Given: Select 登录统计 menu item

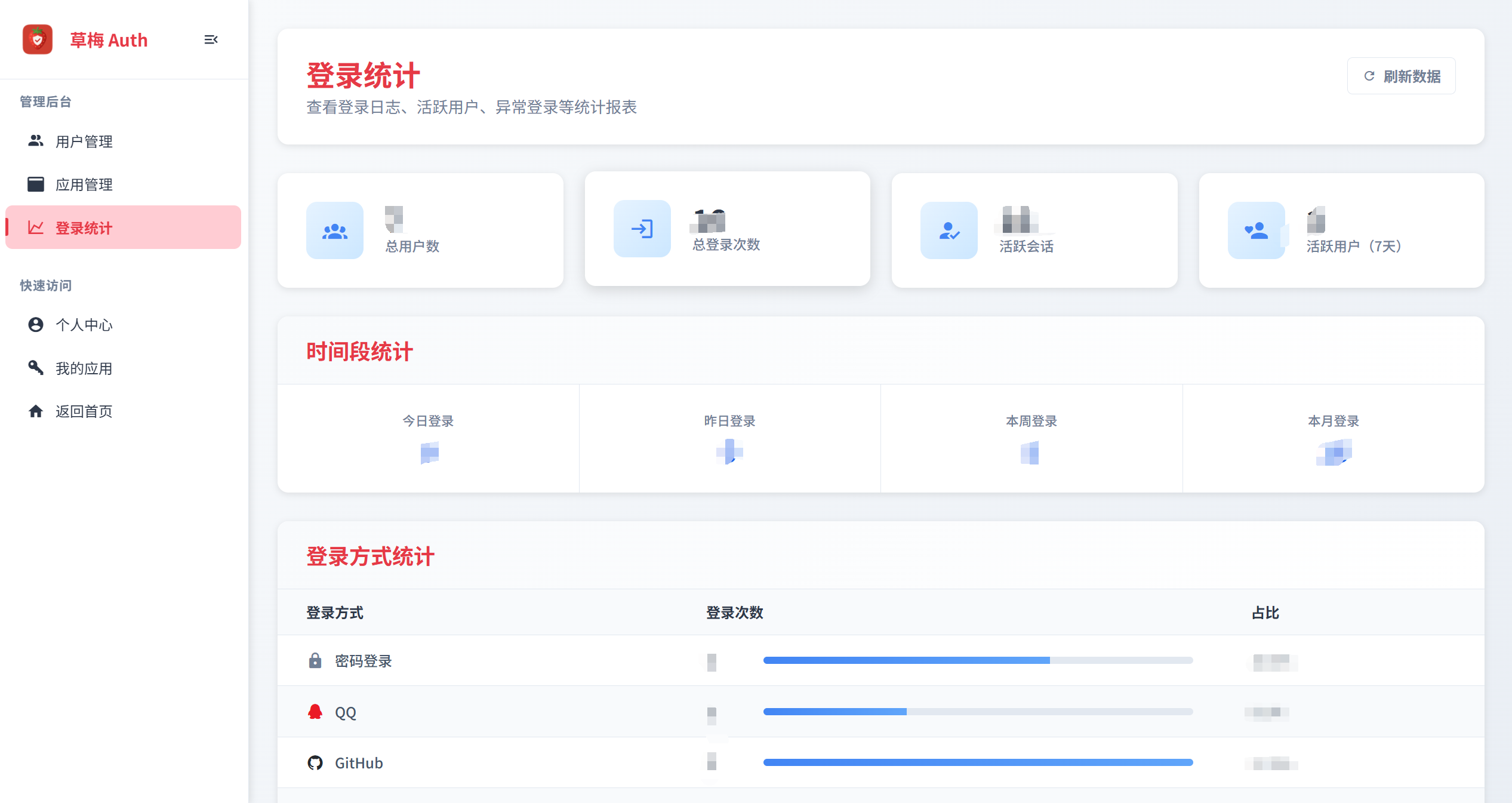Looking at the screenshot, I should [124, 227].
